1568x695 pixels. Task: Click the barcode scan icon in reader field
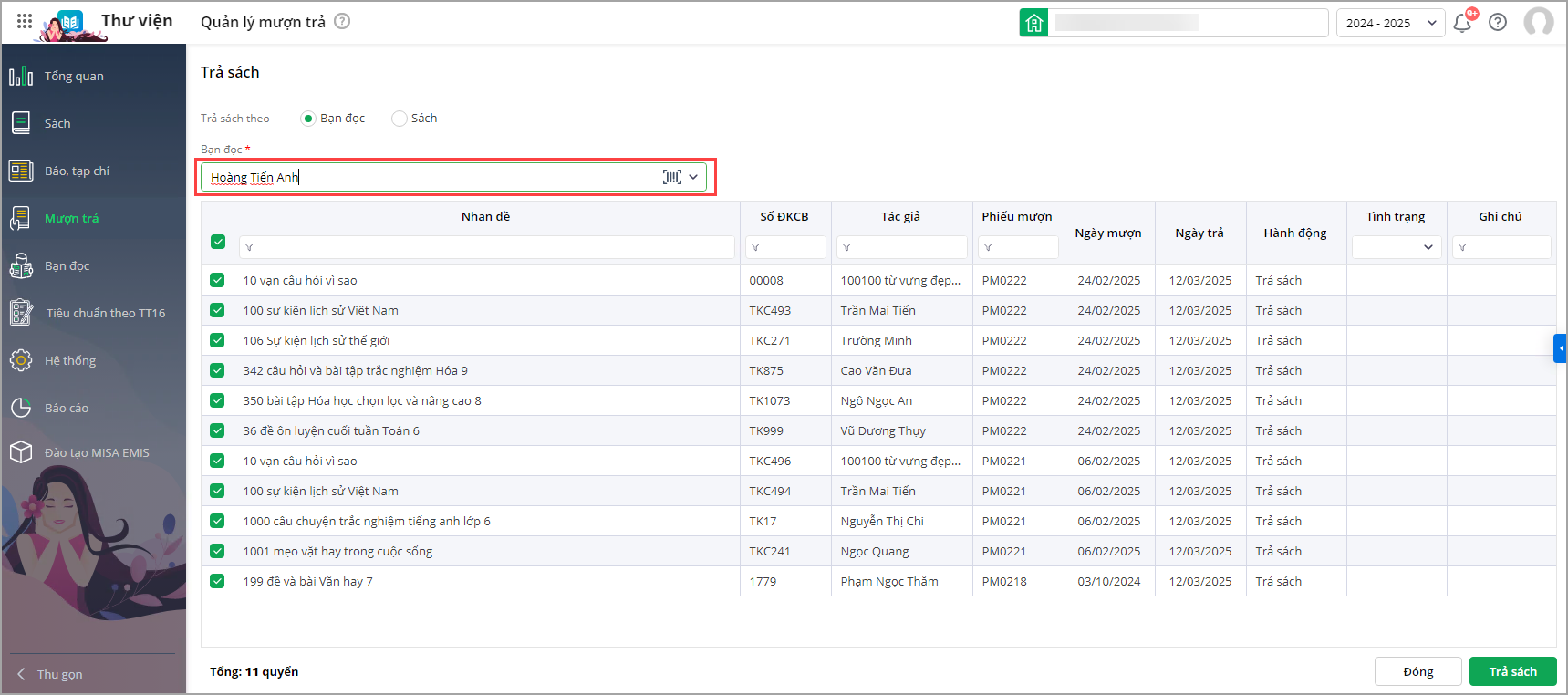pyautogui.click(x=671, y=177)
